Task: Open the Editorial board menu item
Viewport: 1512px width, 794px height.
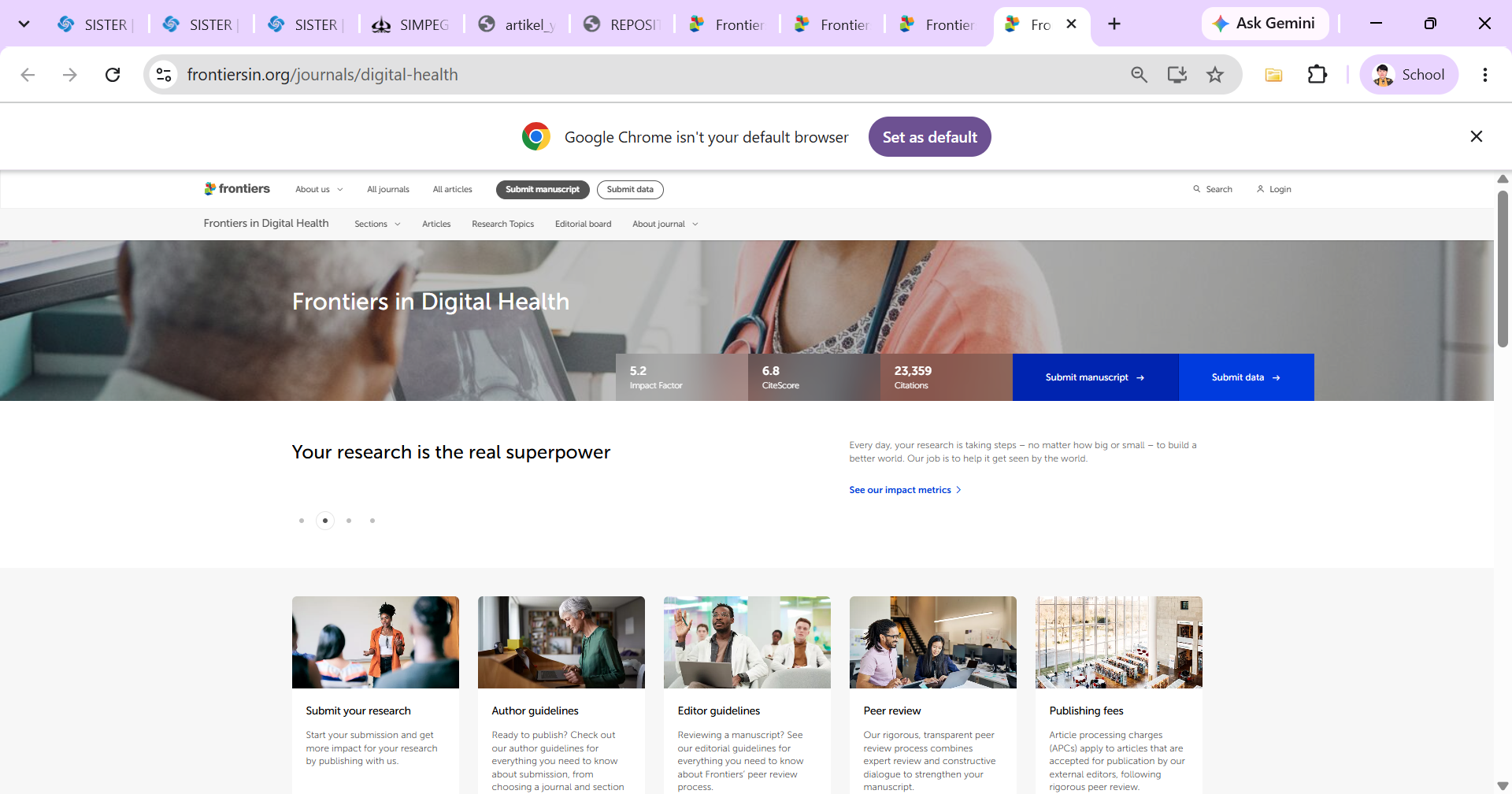Action: click(584, 224)
